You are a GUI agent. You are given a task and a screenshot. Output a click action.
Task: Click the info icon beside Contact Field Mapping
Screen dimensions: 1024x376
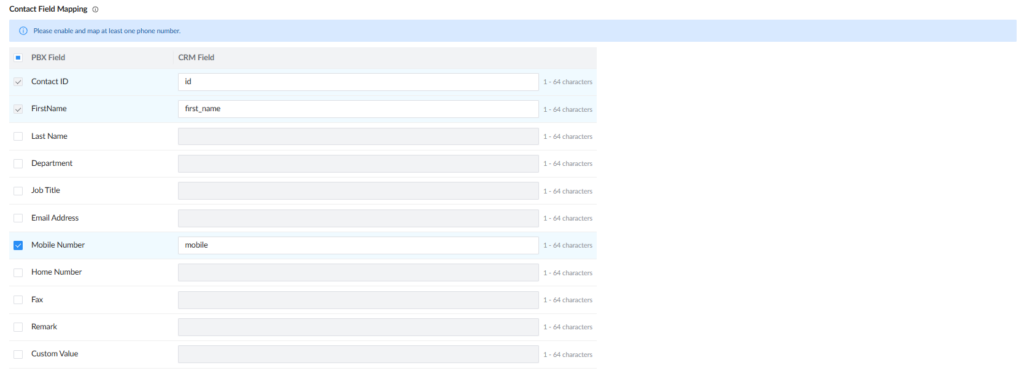coord(95,10)
